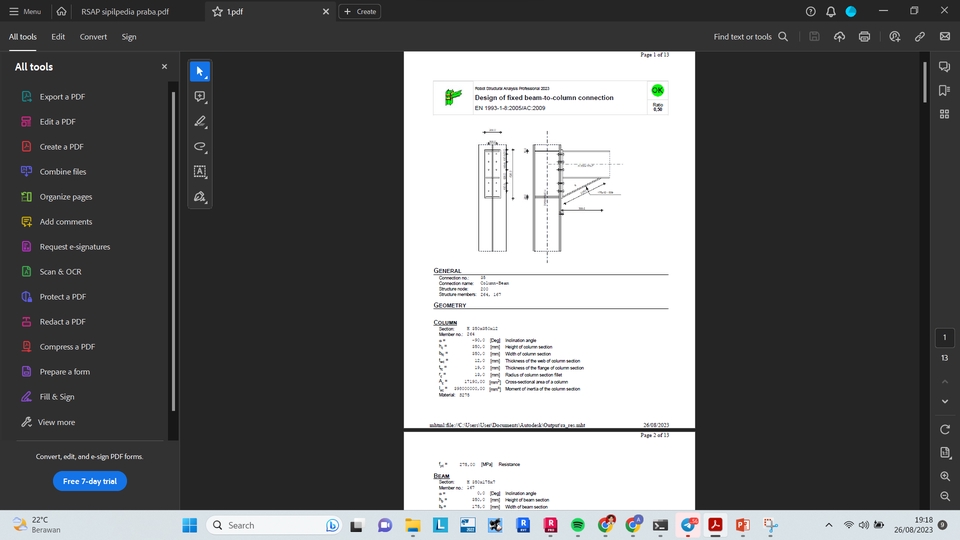Open the comments side panel
The width and height of the screenshot is (960, 540).
pyautogui.click(x=945, y=67)
